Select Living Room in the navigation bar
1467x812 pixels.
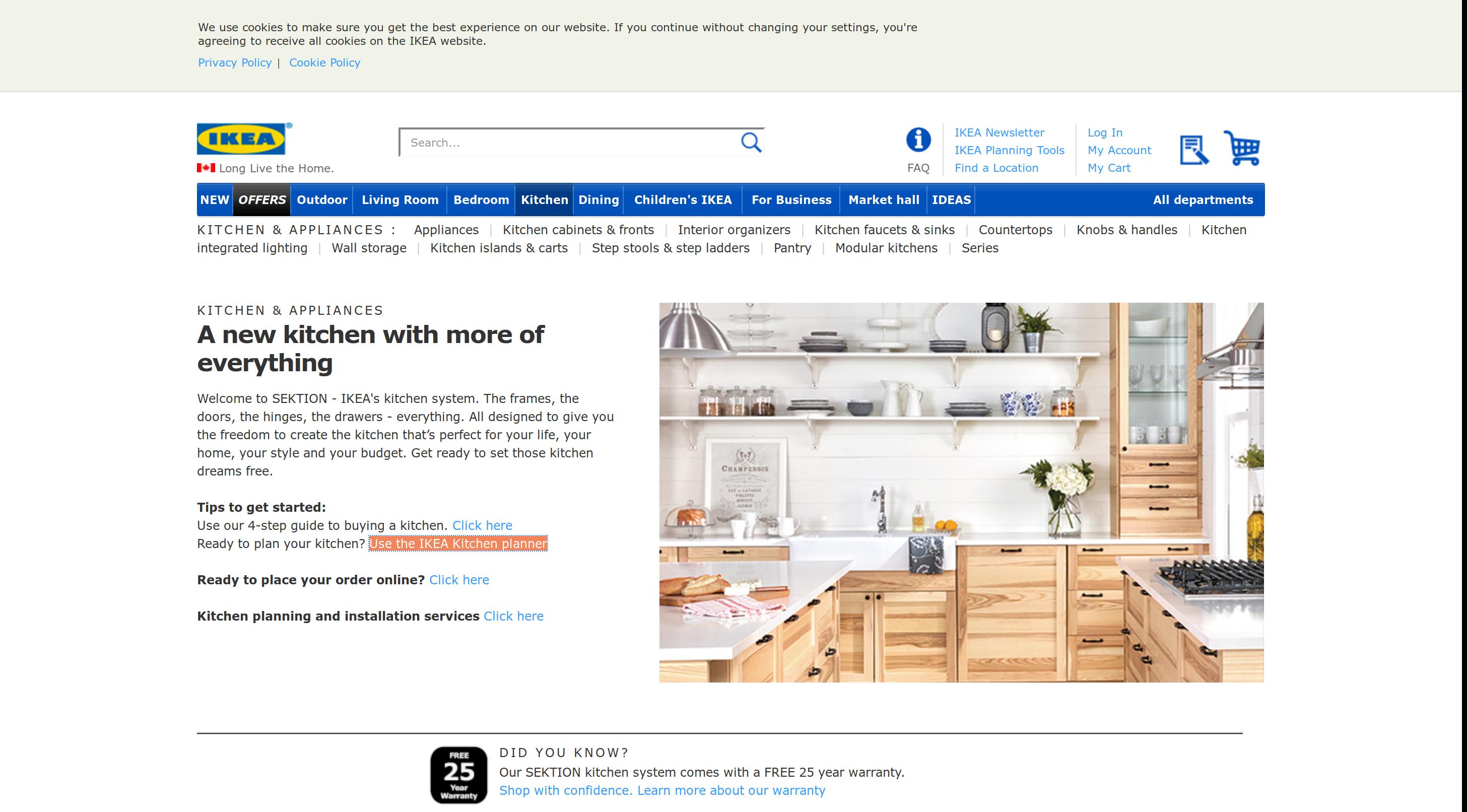tap(400, 200)
